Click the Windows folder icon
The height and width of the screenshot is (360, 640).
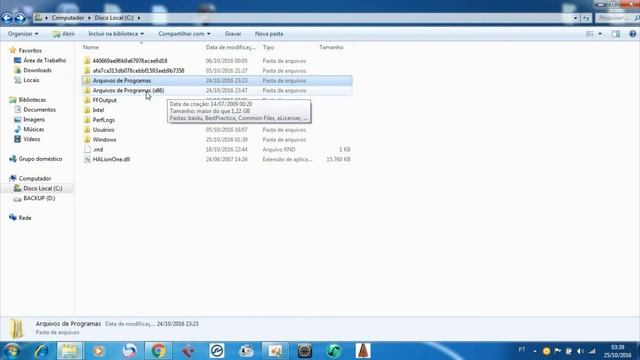(x=87, y=139)
